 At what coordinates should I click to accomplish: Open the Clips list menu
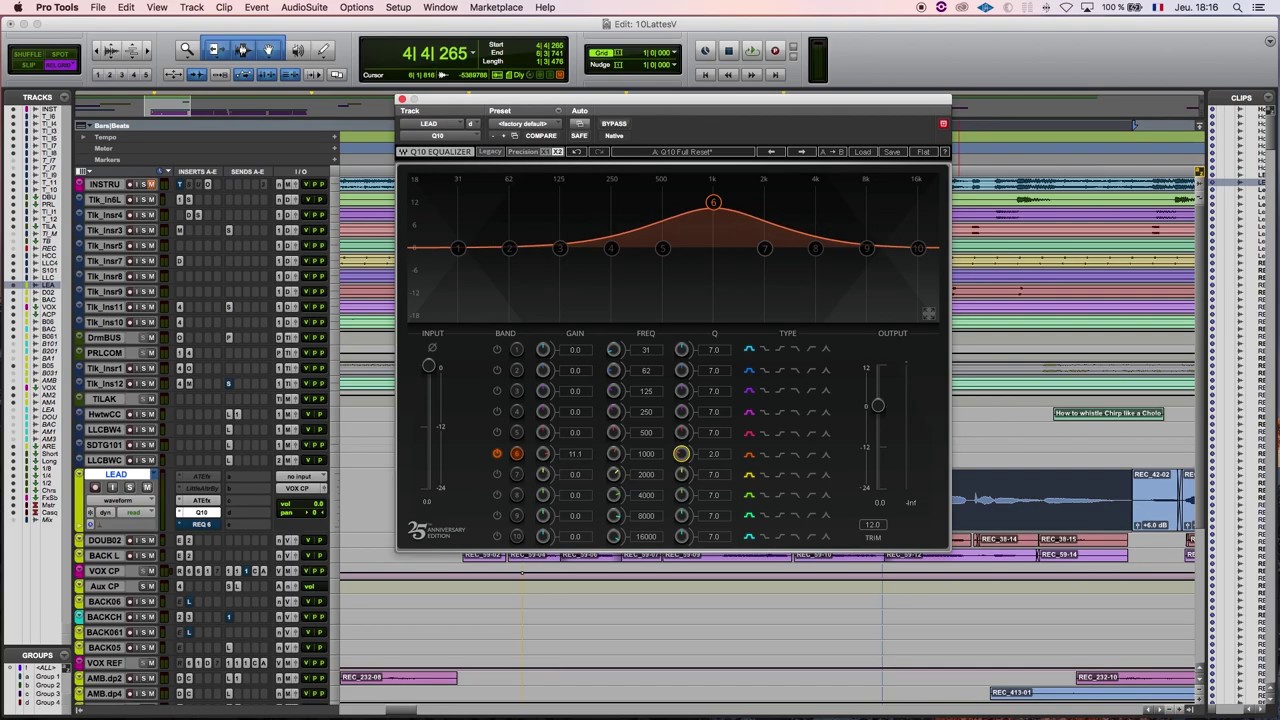tap(1268, 97)
